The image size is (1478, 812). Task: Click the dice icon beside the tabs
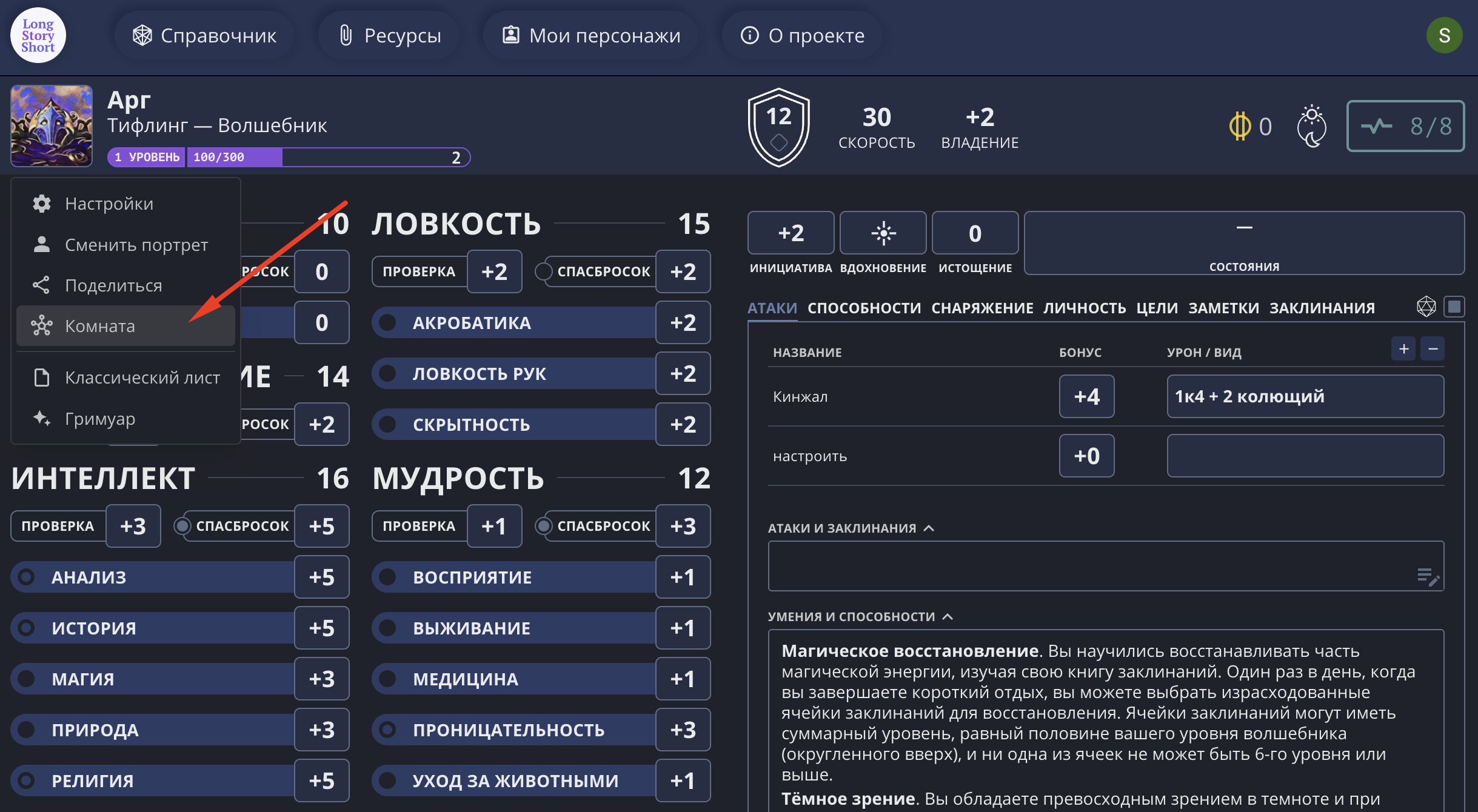click(x=1426, y=307)
